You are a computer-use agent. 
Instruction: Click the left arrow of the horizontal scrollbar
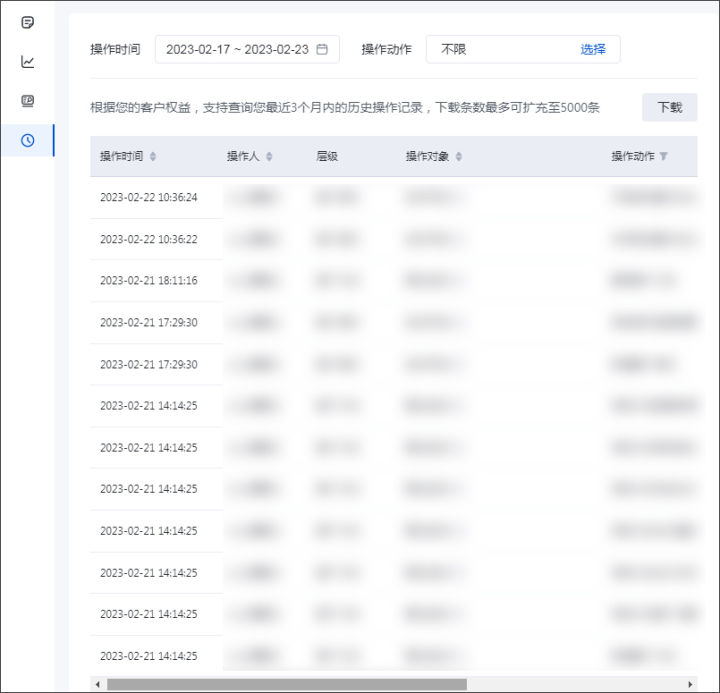(x=97, y=684)
